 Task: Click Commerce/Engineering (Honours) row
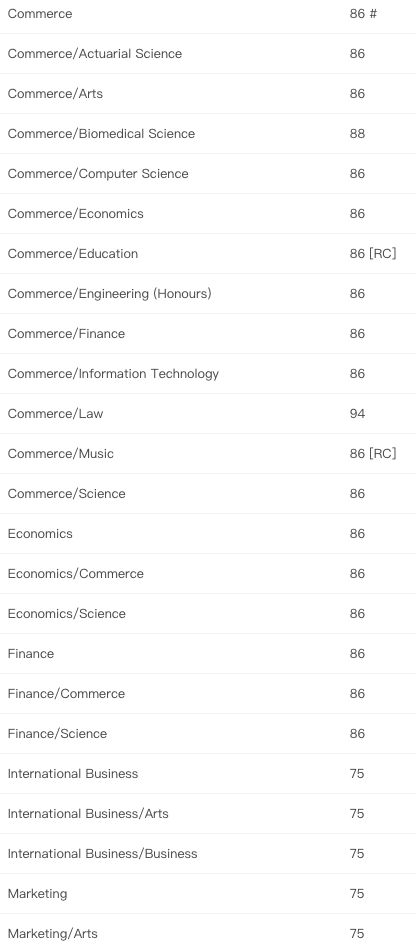(208, 294)
